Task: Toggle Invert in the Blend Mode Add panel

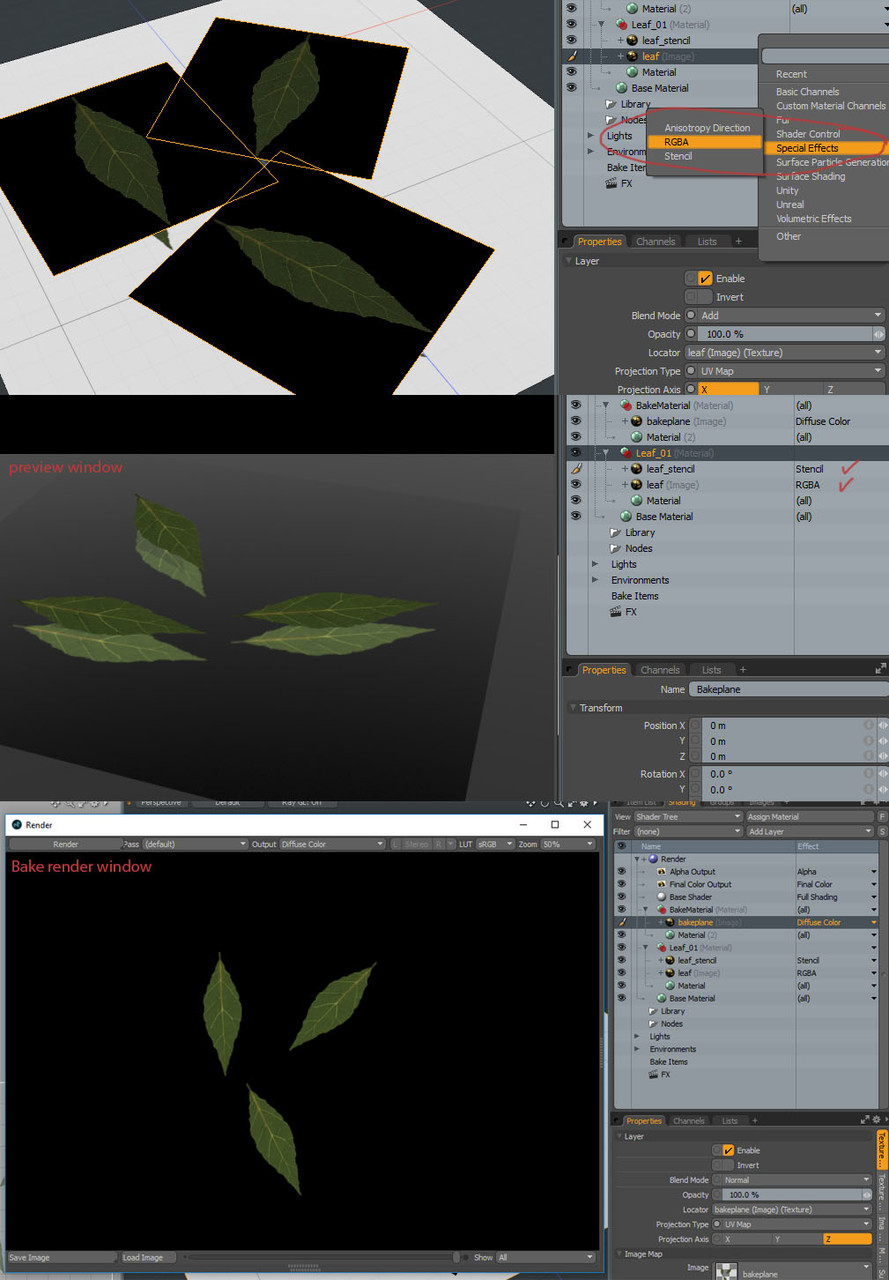Action: tap(705, 297)
